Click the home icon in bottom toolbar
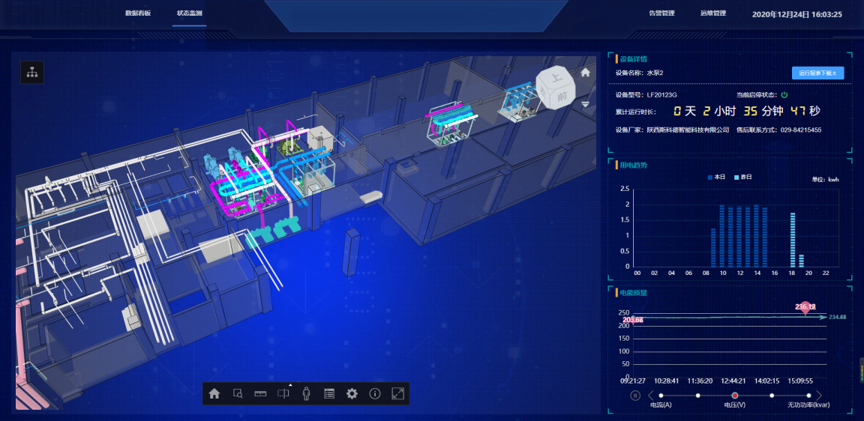Viewport: 864px width, 421px height. 214,394
